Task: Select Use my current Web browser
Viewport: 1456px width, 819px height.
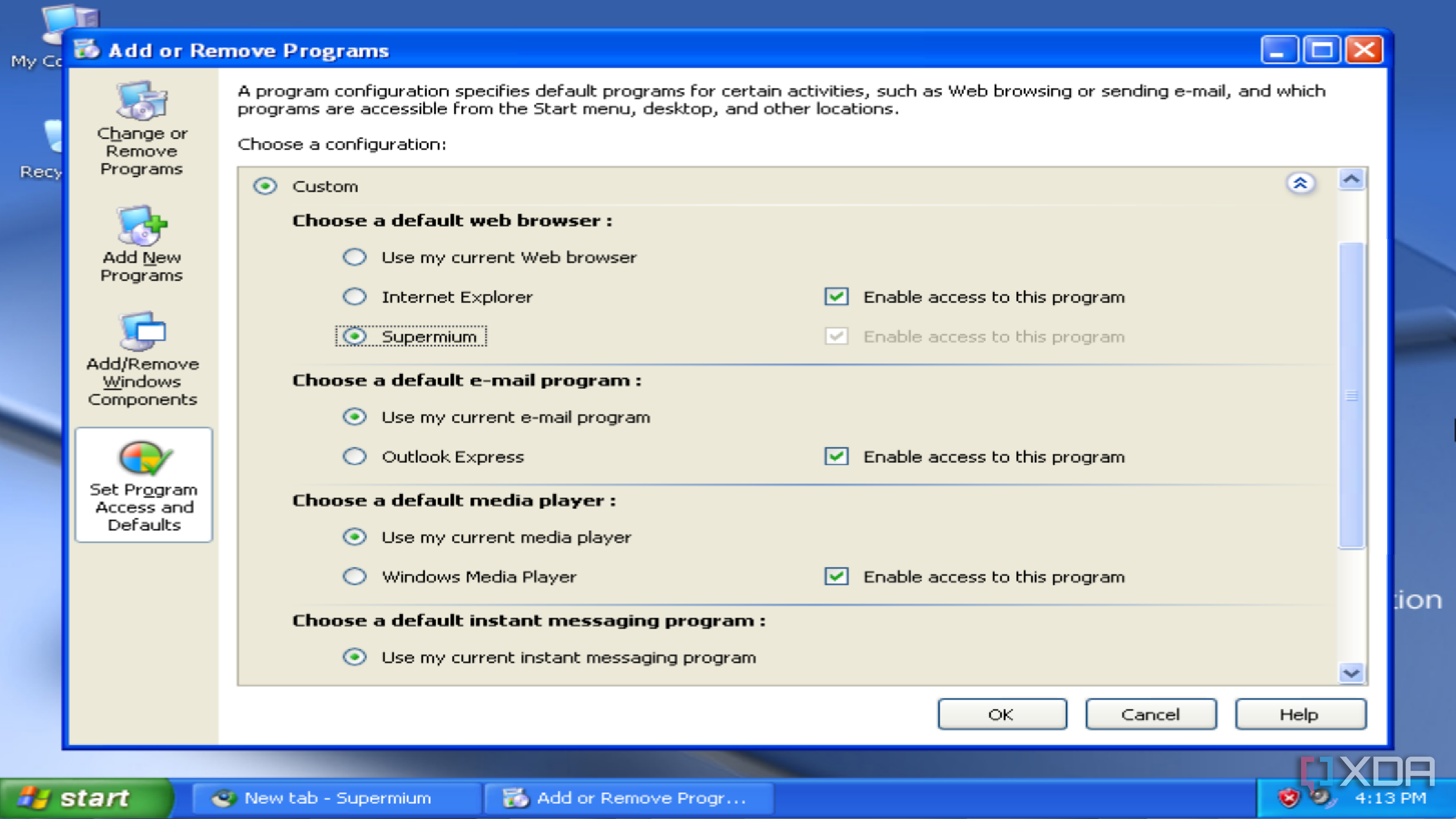Action: pos(355,257)
